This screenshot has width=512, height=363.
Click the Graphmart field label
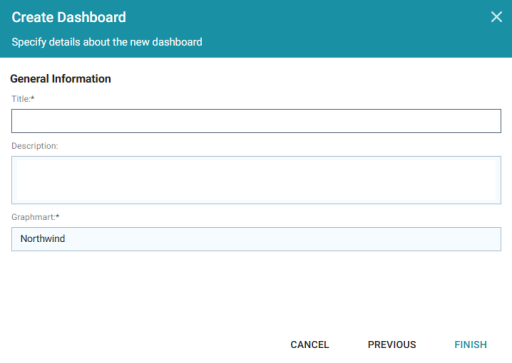(33, 217)
